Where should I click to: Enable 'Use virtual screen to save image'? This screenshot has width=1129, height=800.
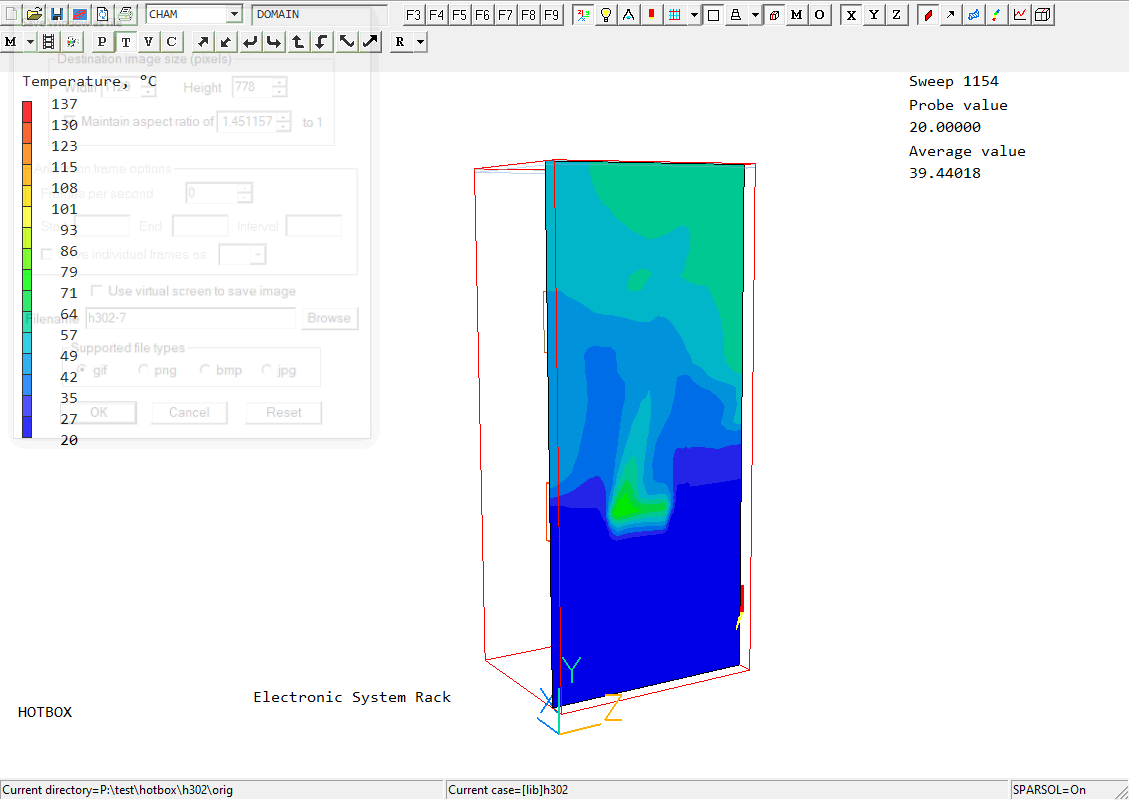pyautogui.click(x=97, y=291)
